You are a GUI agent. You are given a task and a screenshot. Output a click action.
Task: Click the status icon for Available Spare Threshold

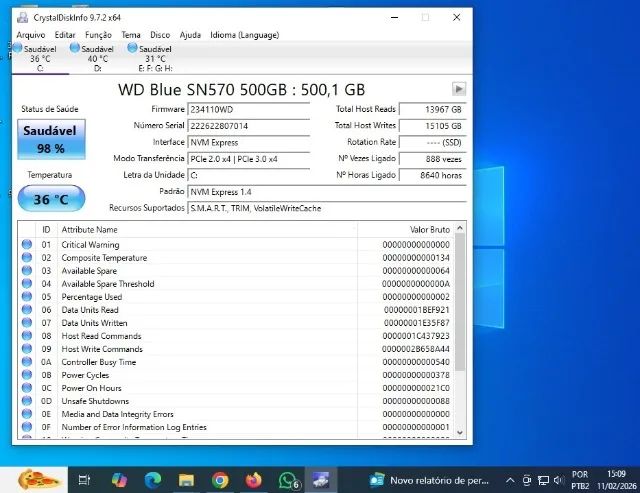coord(27,284)
